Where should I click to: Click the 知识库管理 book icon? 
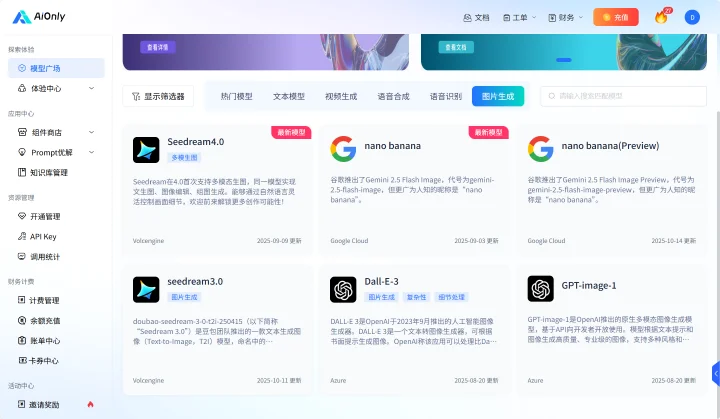[x=22, y=172]
